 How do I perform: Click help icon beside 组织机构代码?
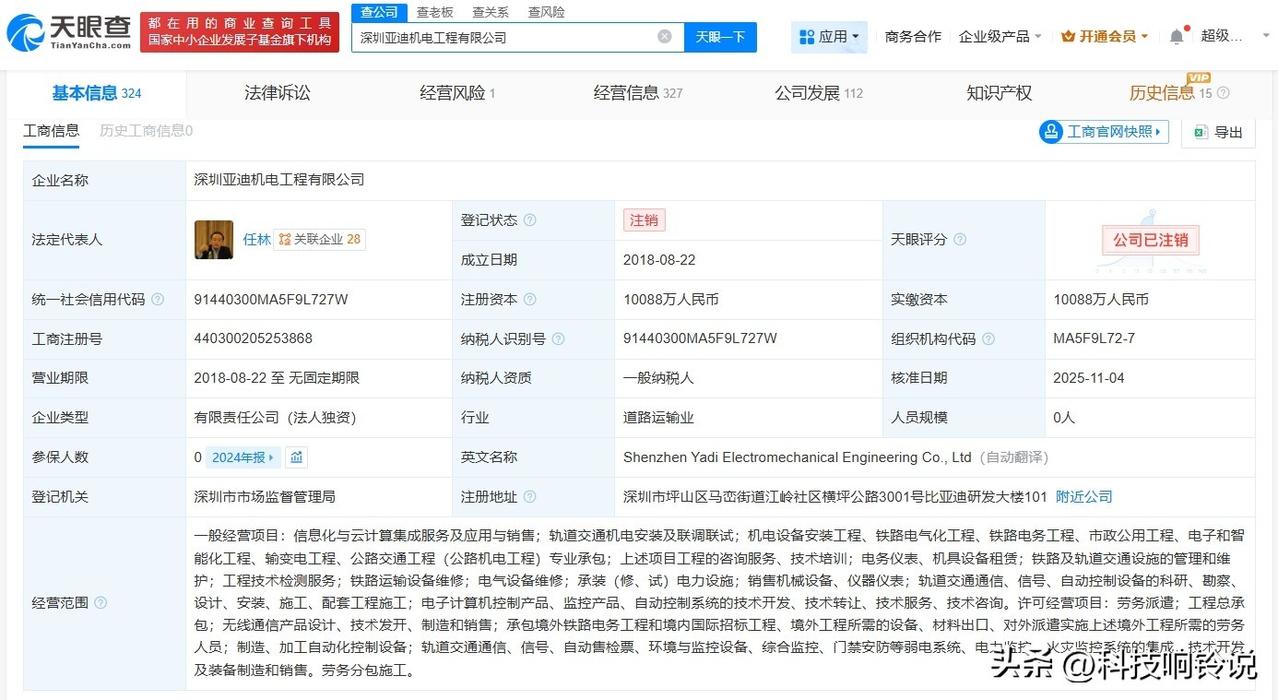point(988,339)
